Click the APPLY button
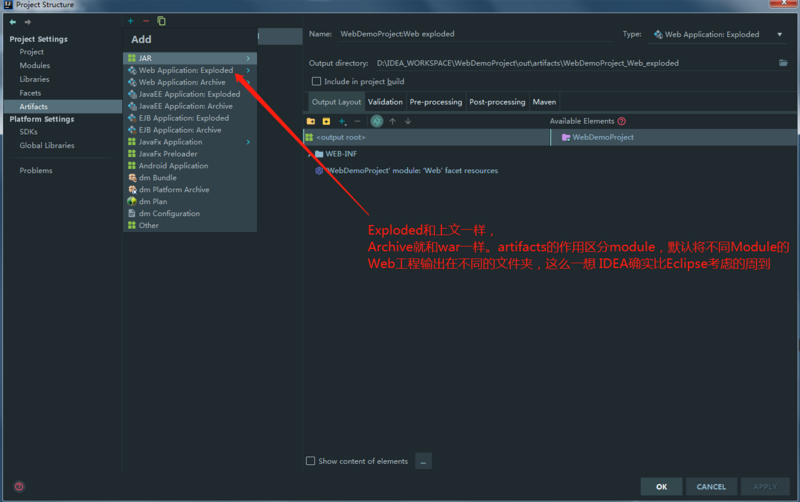Image resolution: width=800 pixels, height=502 pixels. (765, 487)
